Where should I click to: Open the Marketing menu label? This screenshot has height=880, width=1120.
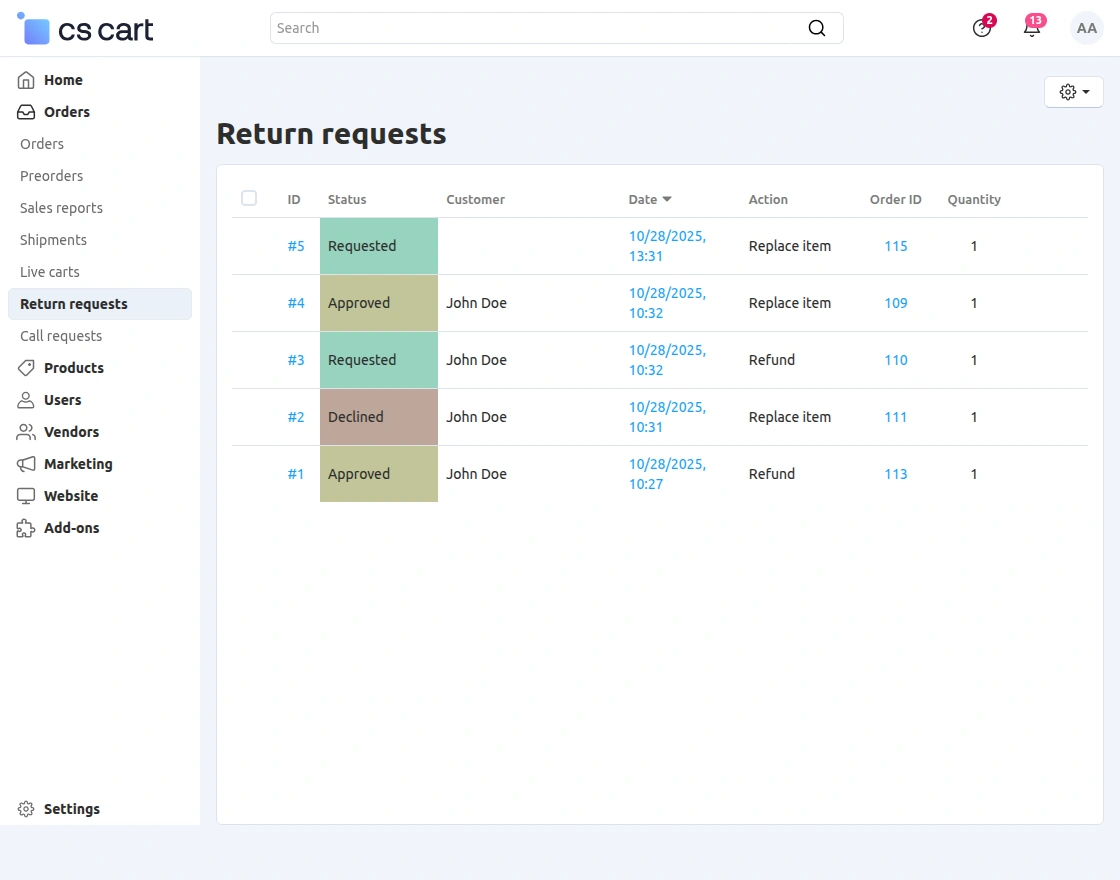[78, 464]
